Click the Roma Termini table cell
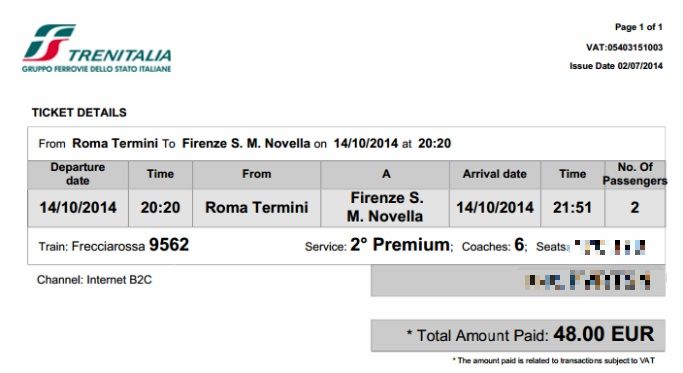683x373 pixels. pos(257,208)
